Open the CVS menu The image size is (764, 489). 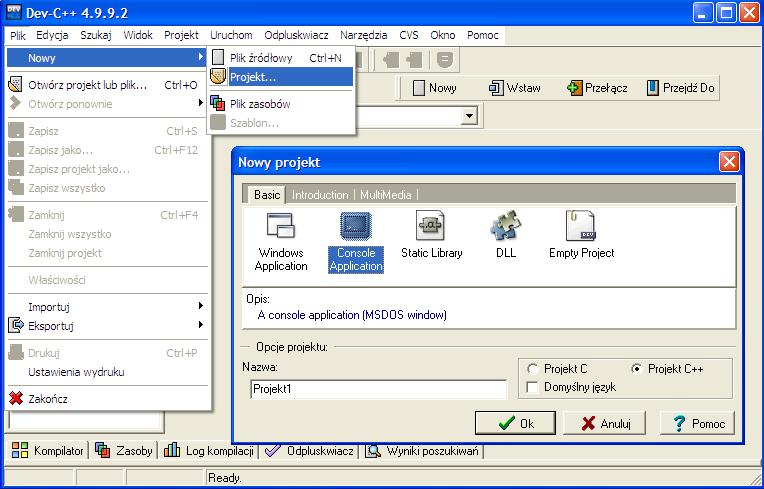click(409, 35)
